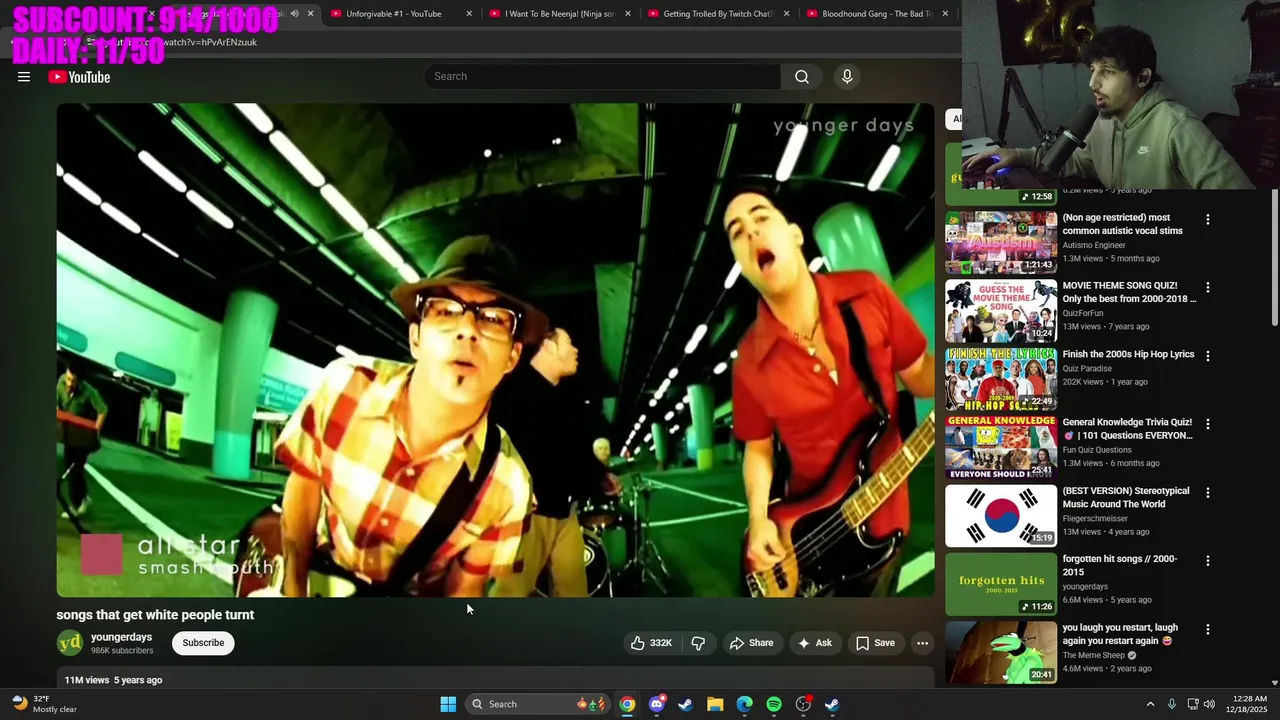Click inside the YouTube search field
This screenshot has width=1280, height=720.
tap(602, 77)
